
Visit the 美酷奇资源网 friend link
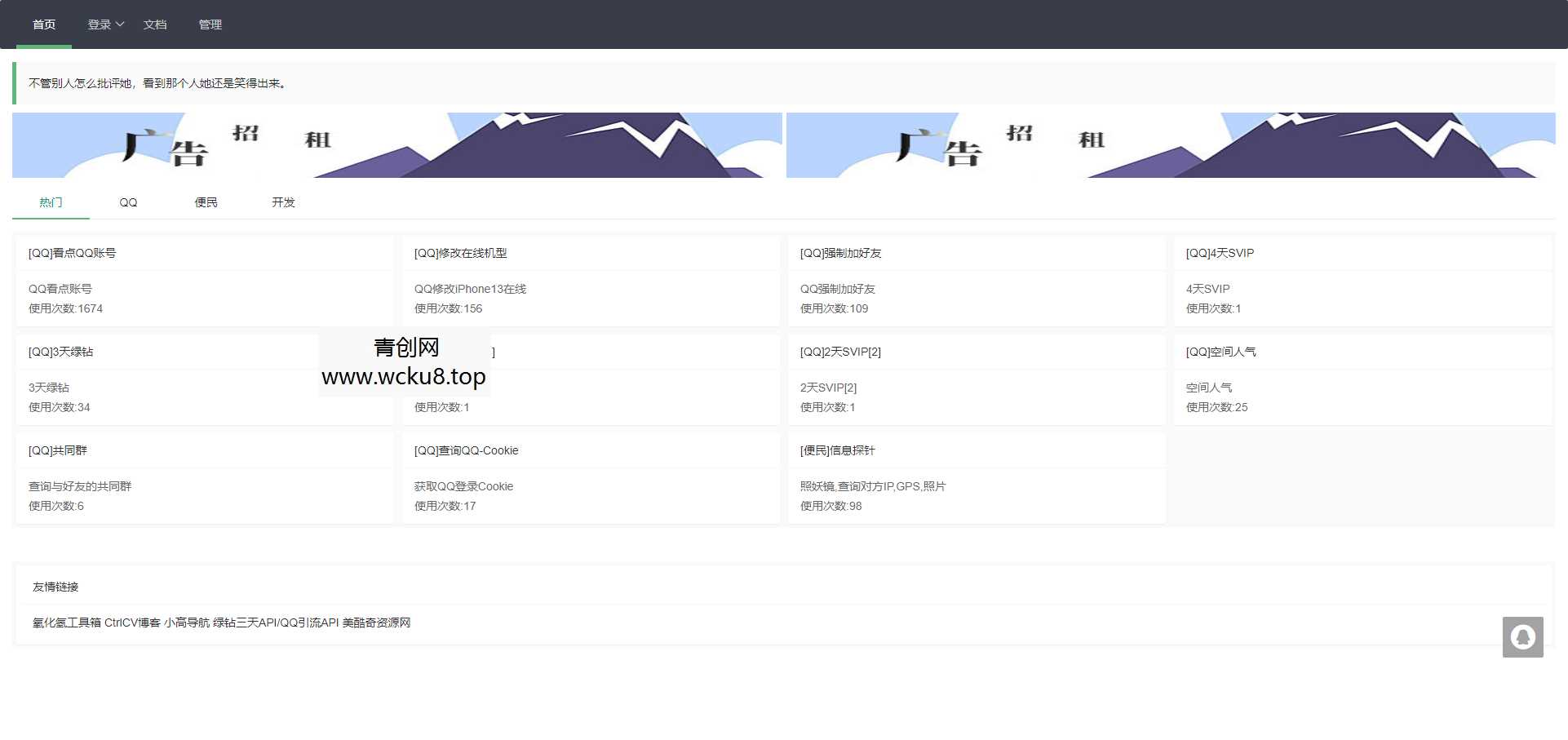coord(376,623)
